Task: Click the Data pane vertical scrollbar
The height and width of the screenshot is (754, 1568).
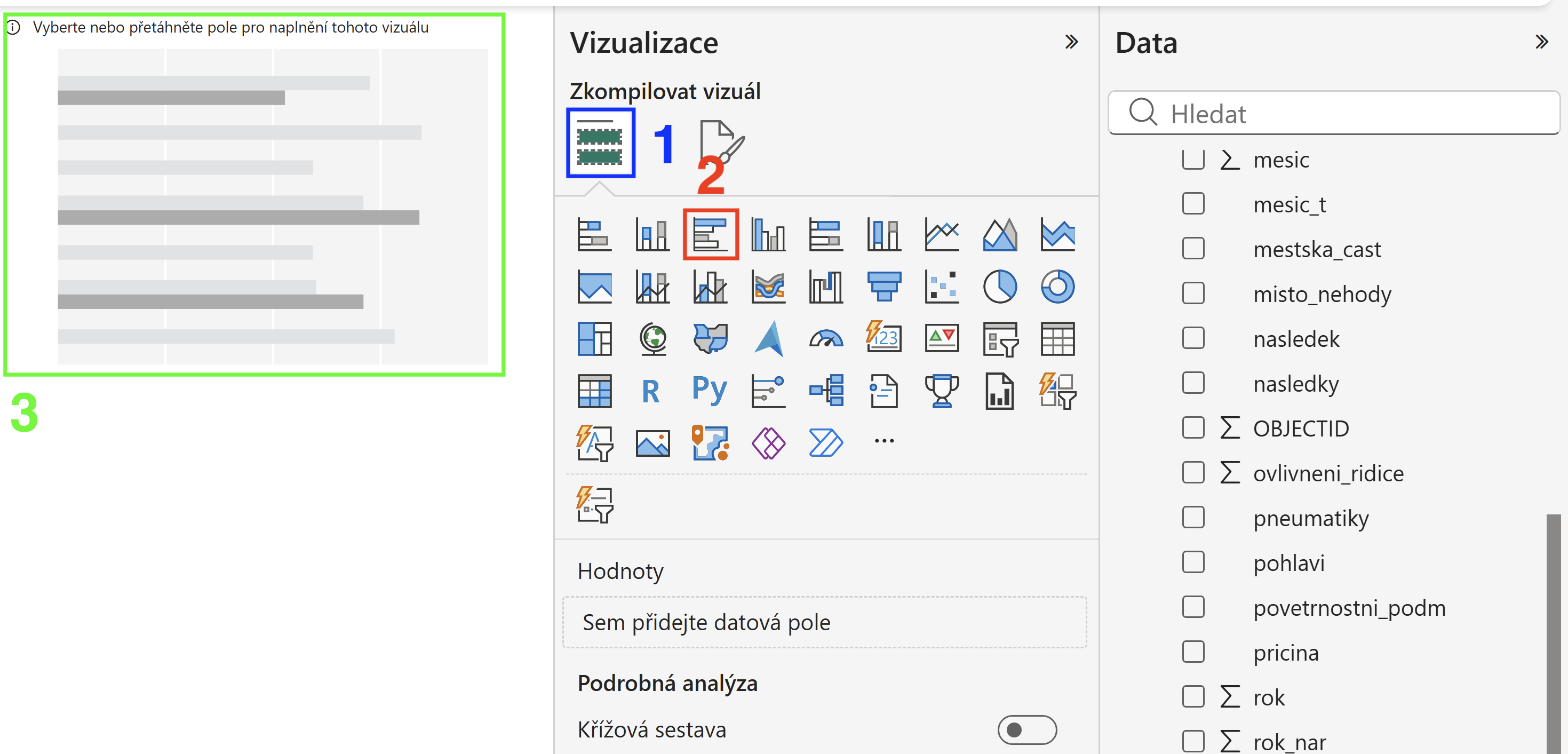Action: [x=1554, y=633]
